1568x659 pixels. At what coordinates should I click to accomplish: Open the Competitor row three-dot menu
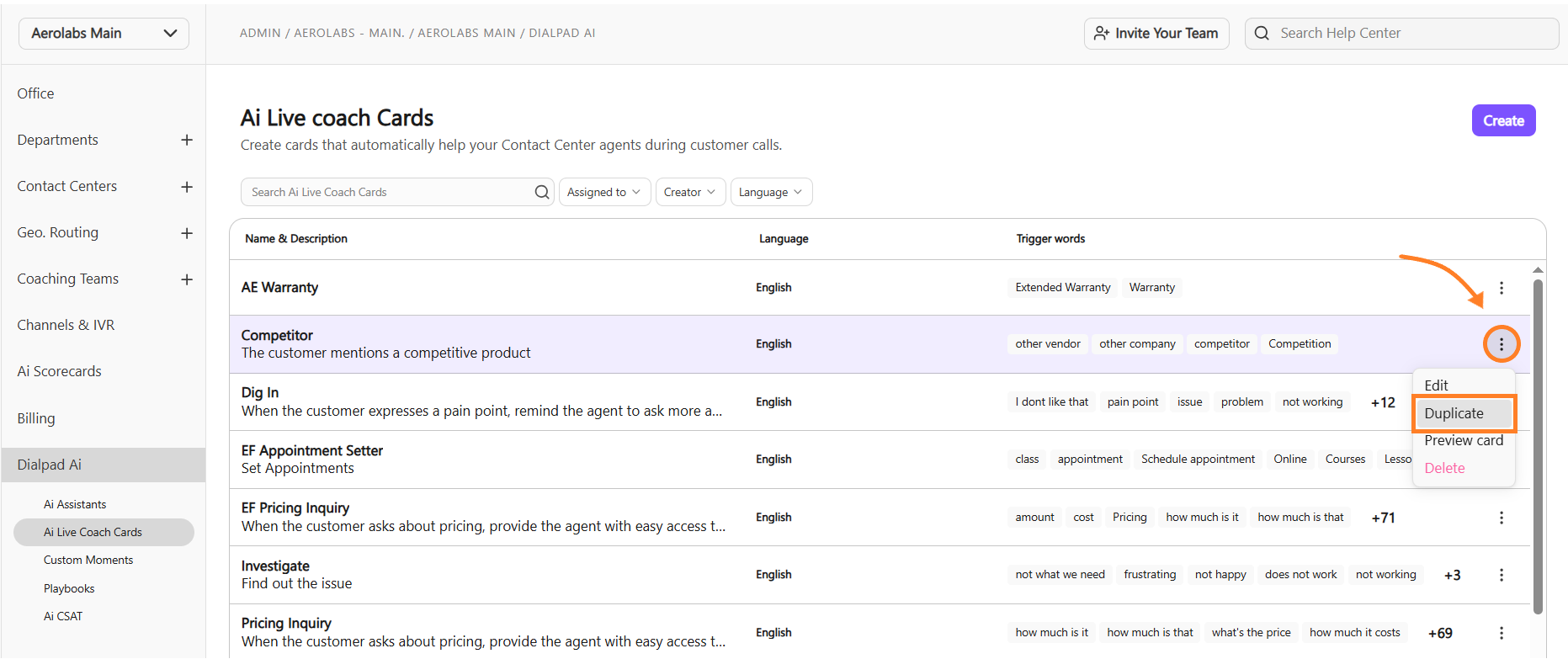1501,344
